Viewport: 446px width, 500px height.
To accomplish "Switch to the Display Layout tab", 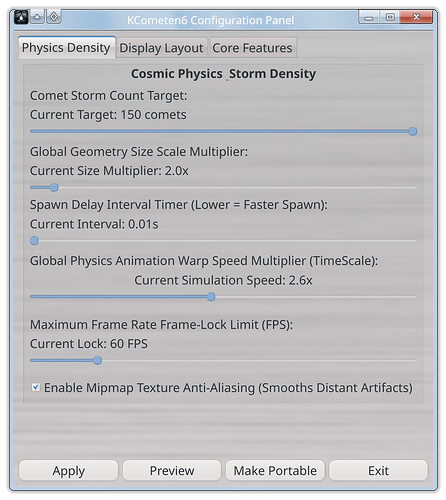I will (x=161, y=48).
